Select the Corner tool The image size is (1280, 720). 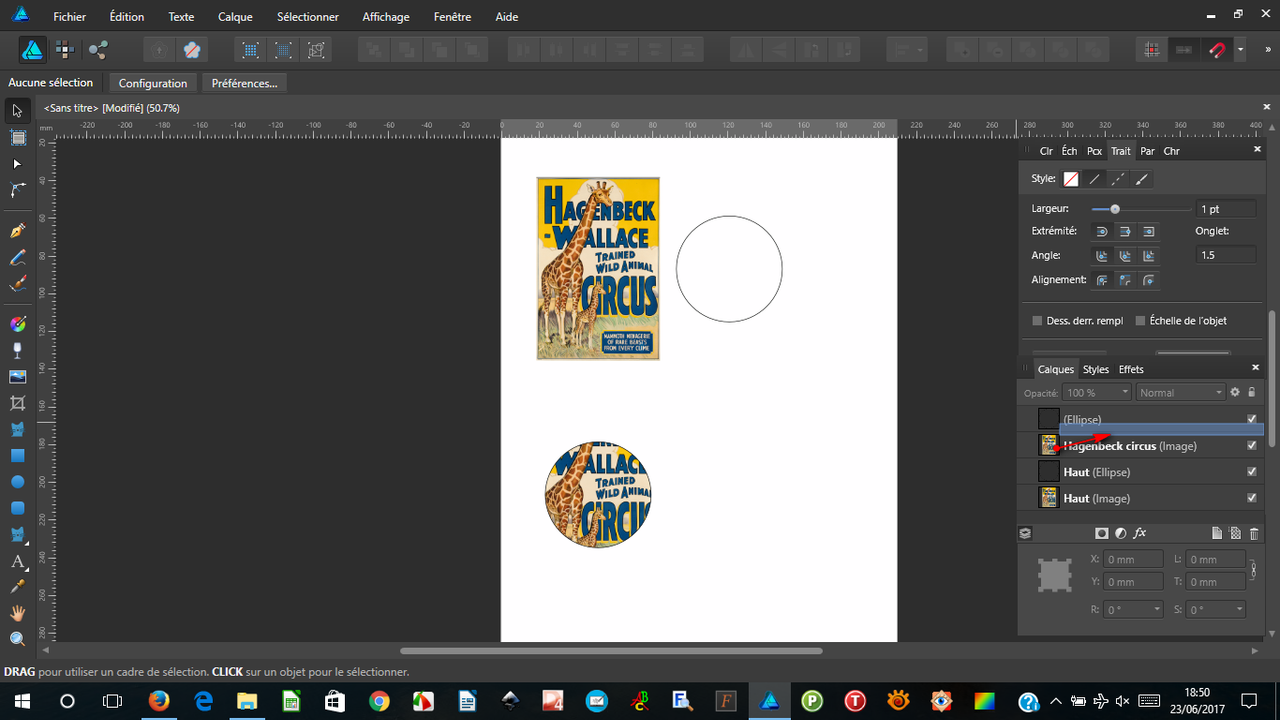click(17, 190)
